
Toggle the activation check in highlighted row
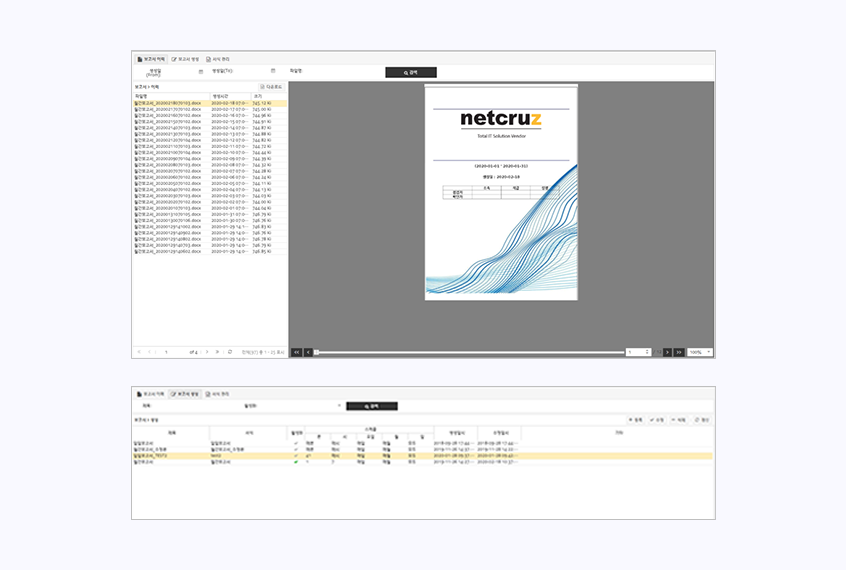[296, 456]
